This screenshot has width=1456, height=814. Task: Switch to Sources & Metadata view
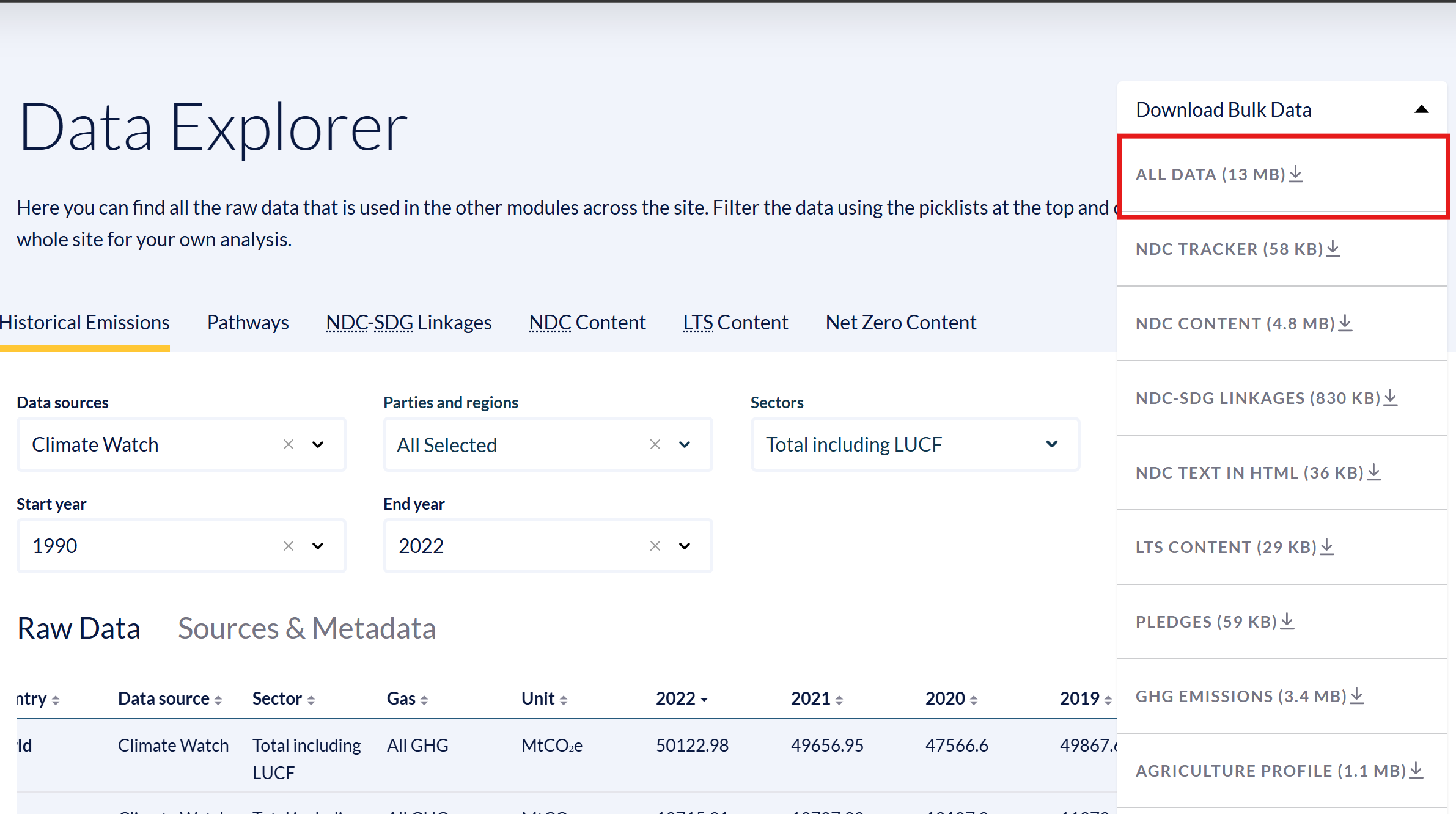[x=307, y=628]
